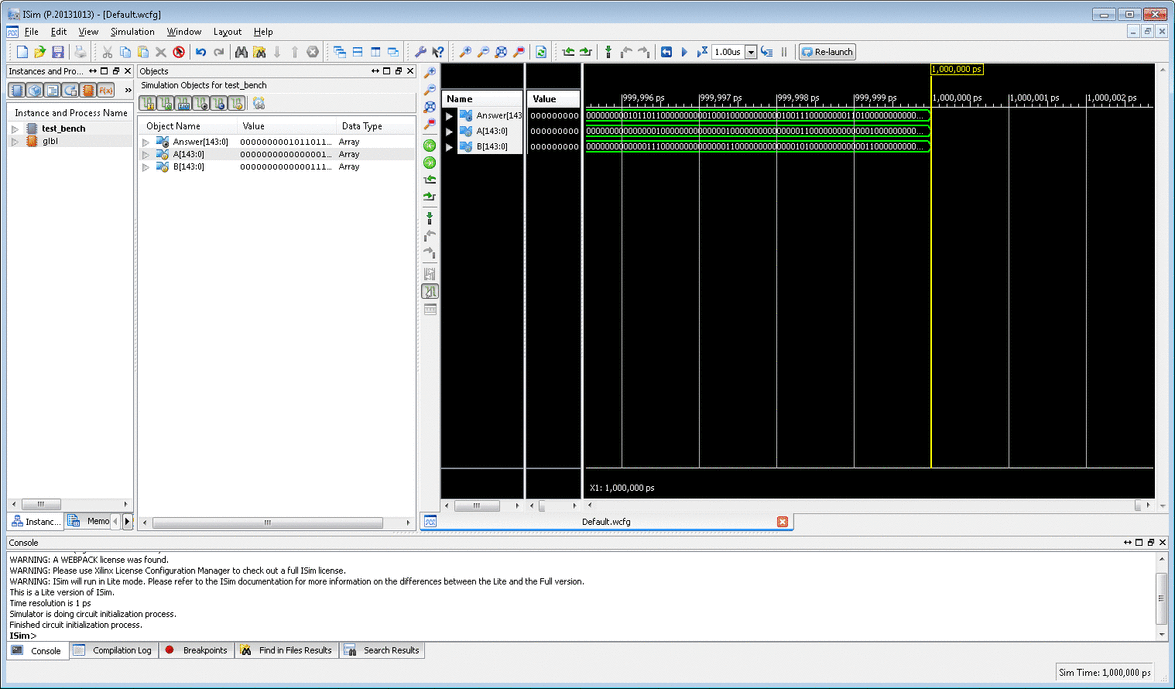Click the Undo arrow in the toolbar
This screenshot has width=1175, height=689.
pos(201,52)
